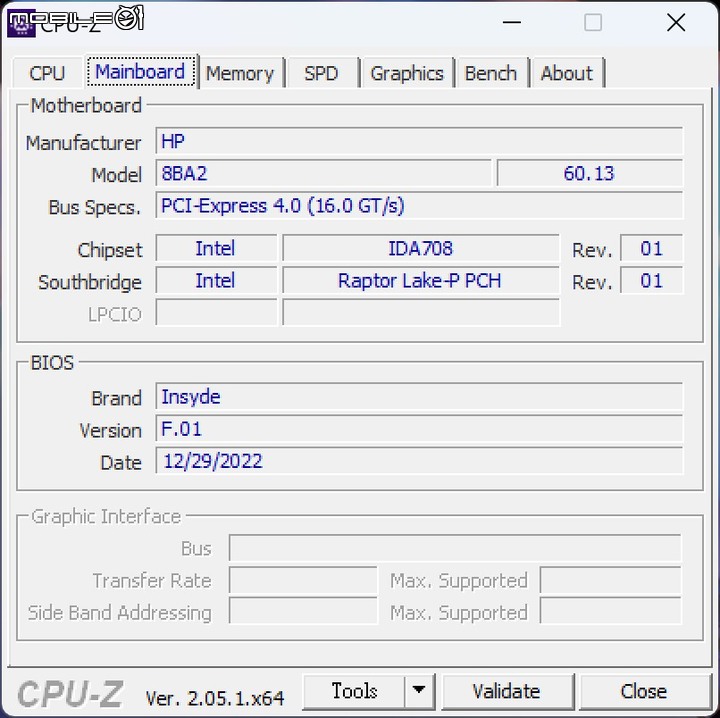Click the Chipset vendor field showing Intel
This screenshot has width=720, height=718.
pos(216,248)
